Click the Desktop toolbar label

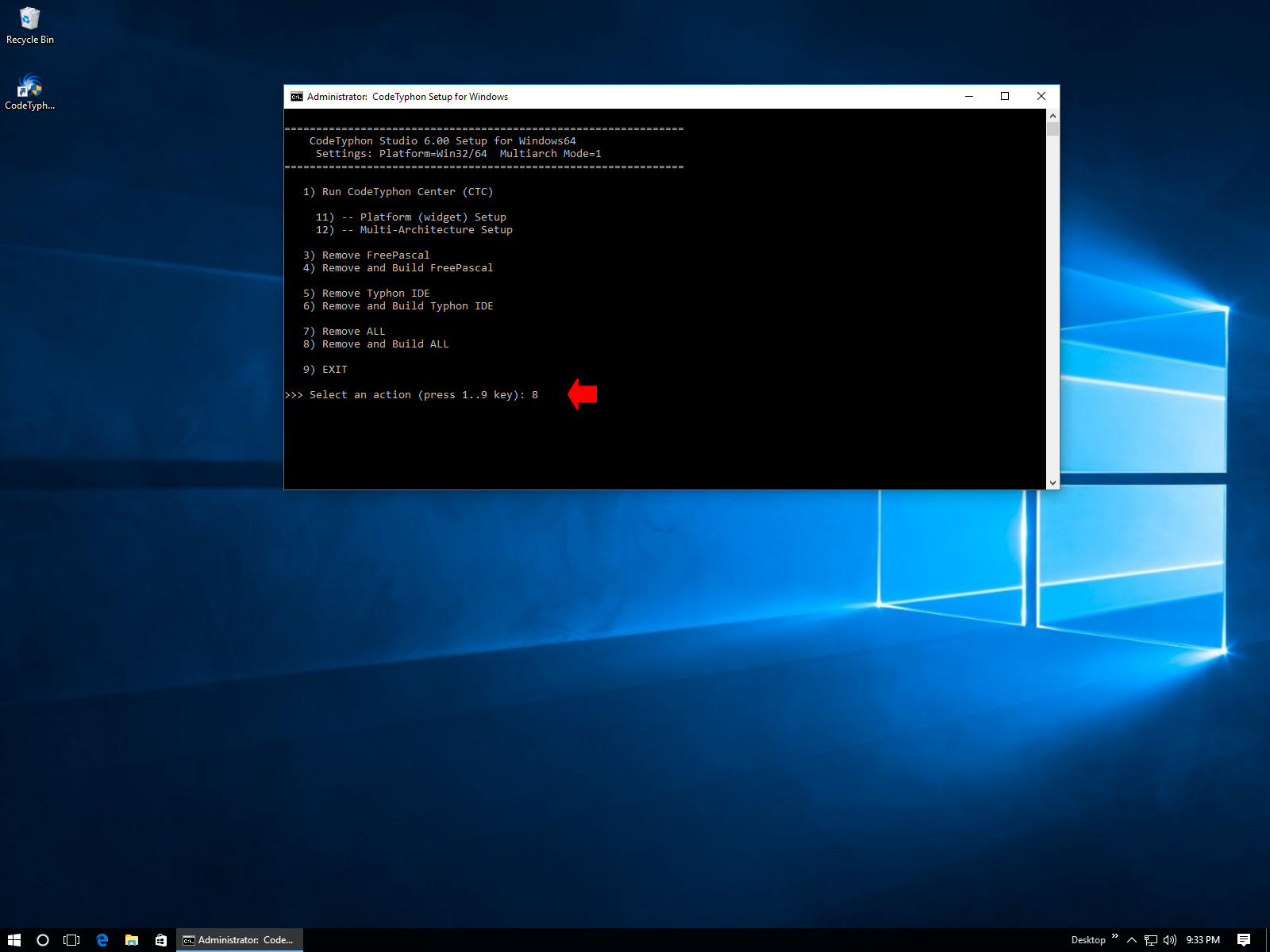[x=1087, y=940]
